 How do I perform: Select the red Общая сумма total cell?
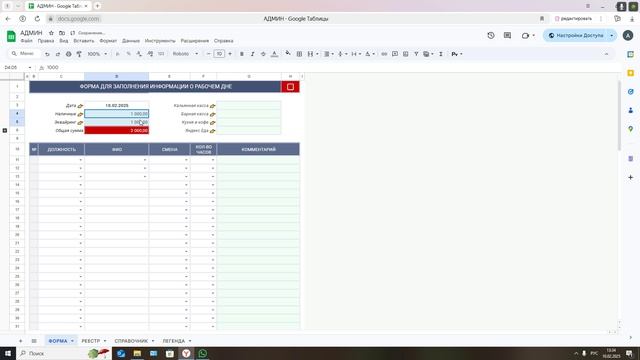click(116, 130)
